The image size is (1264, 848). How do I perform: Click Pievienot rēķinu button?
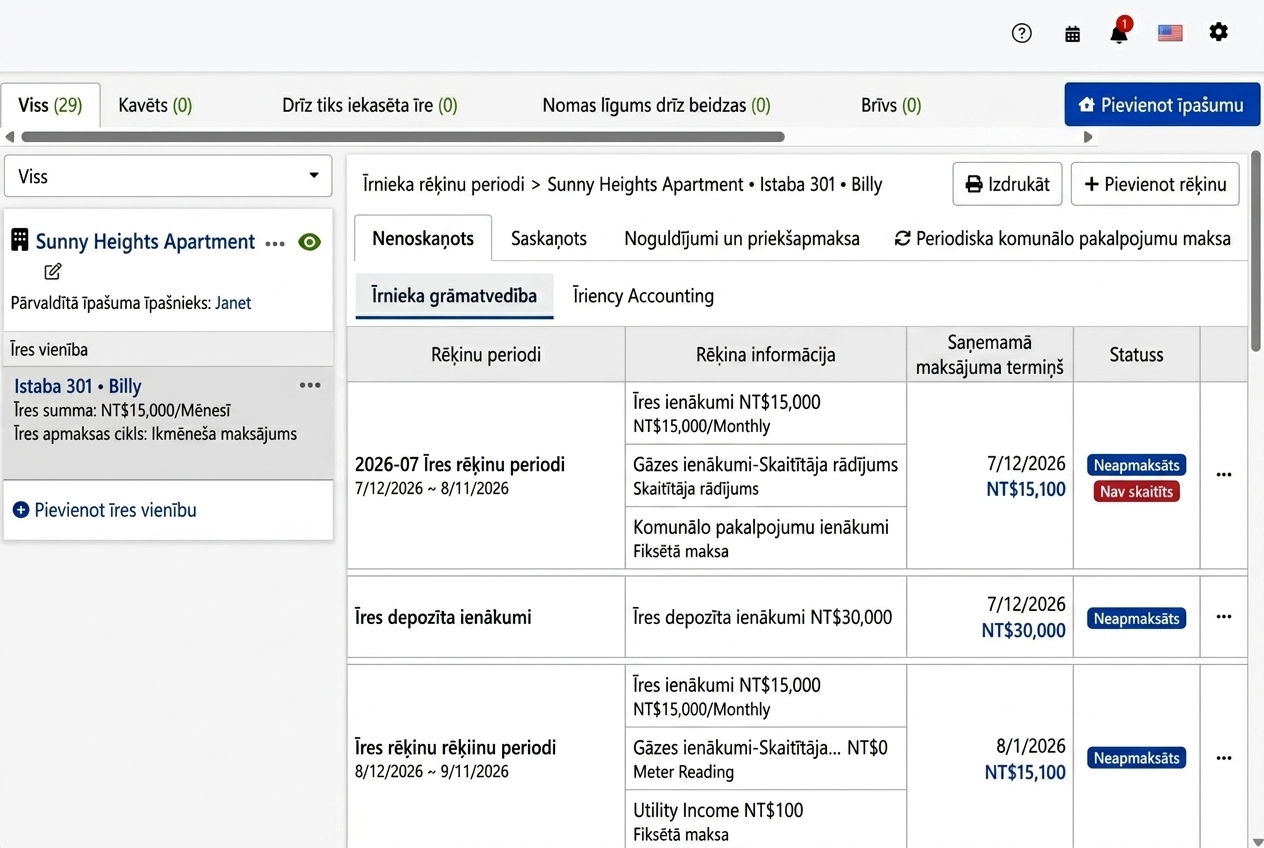[x=1155, y=184]
